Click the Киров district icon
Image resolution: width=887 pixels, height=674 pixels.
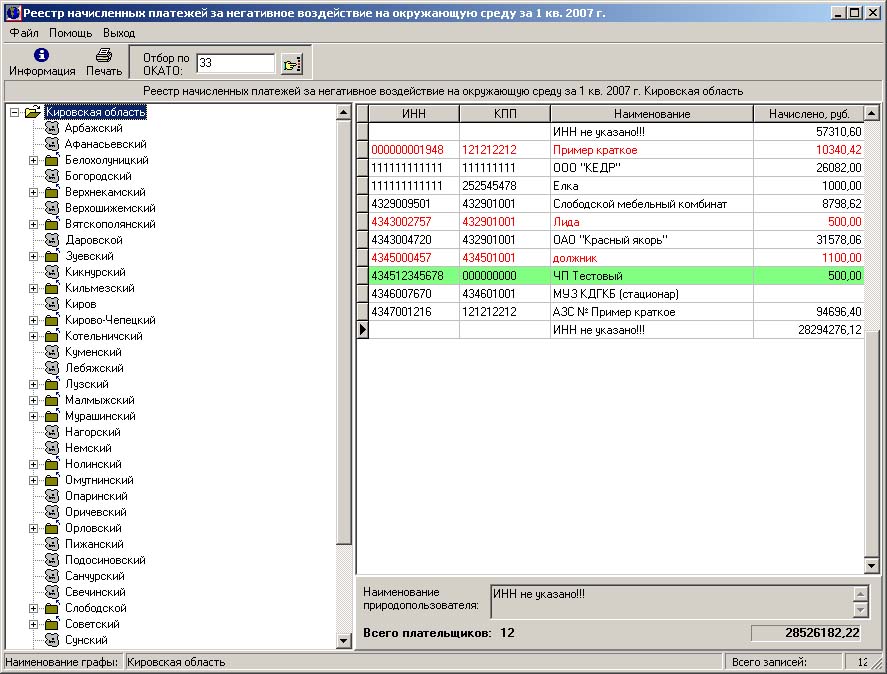pyautogui.click(x=52, y=305)
